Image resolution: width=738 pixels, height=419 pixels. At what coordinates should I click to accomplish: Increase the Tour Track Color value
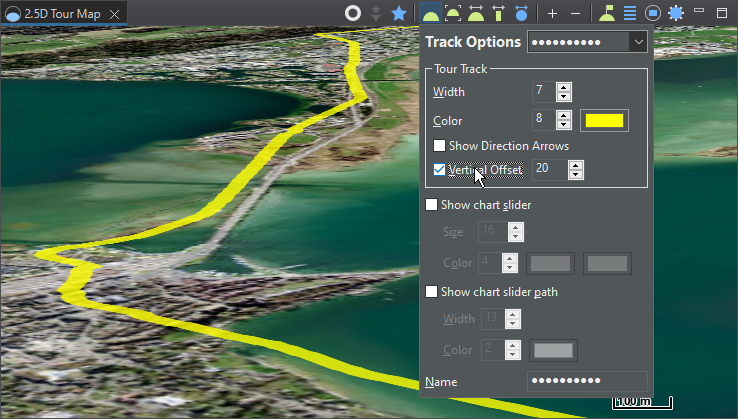coord(564,115)
